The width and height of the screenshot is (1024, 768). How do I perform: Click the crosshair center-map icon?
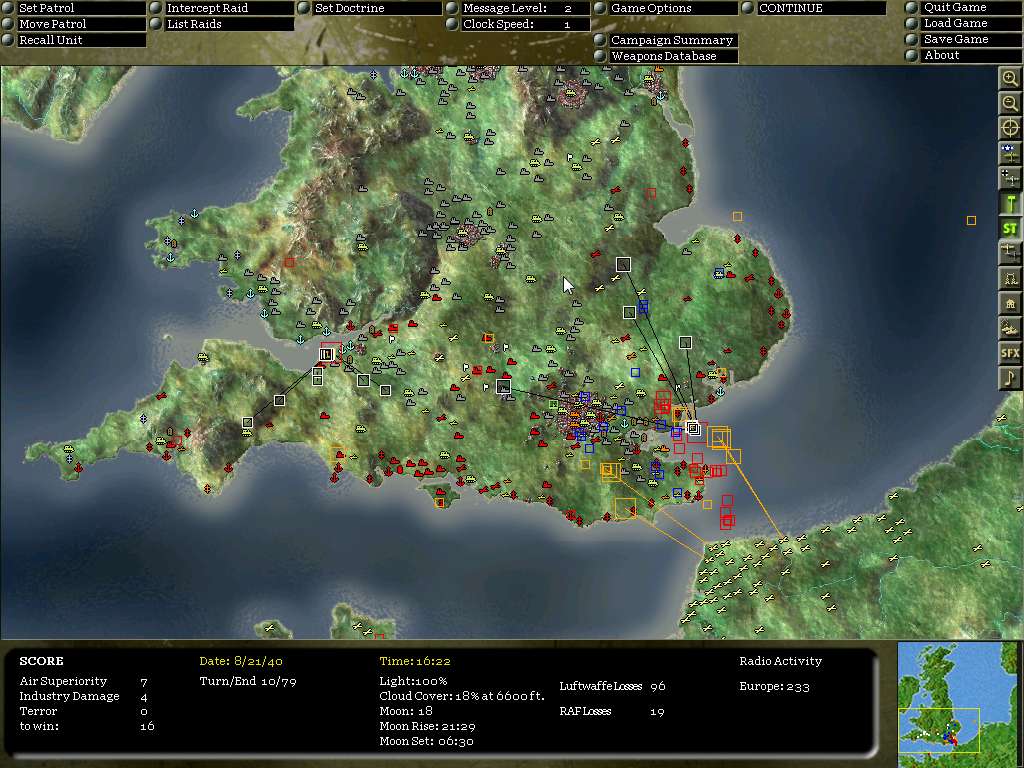pyautogui.click(x=1010, y=129)
